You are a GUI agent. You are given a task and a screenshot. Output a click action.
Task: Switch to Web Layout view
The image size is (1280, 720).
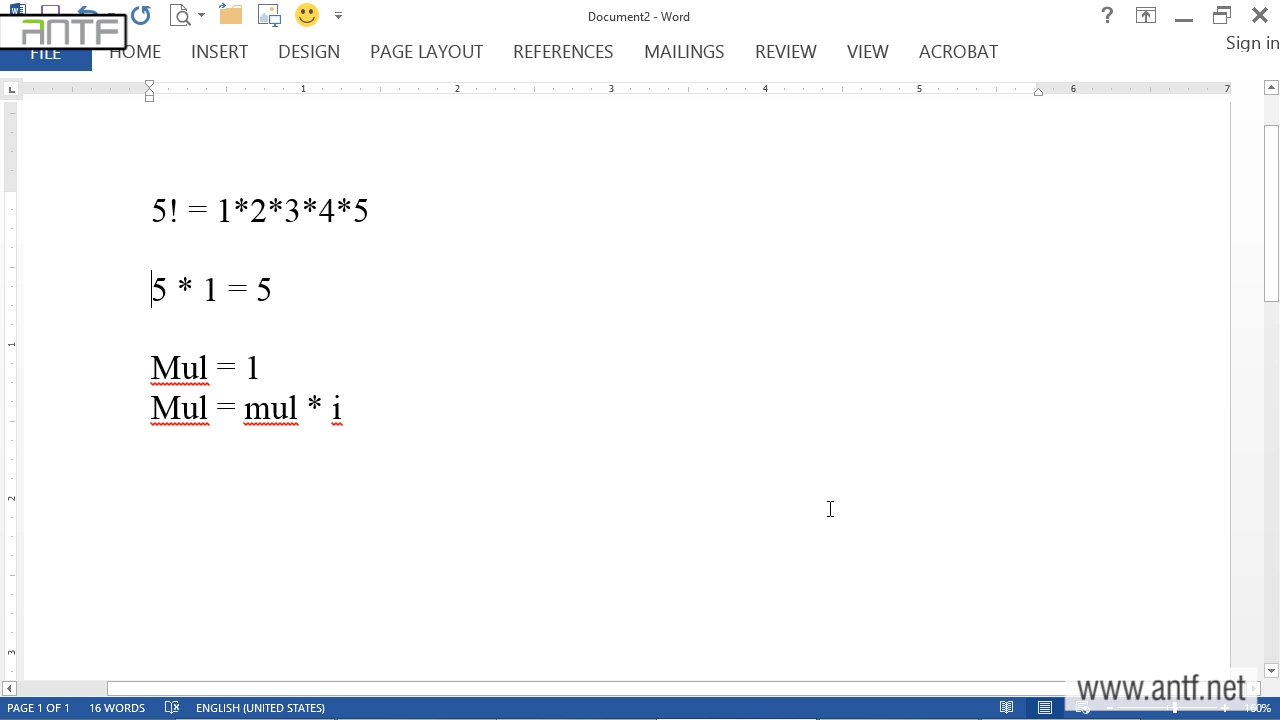pos(1083,708)
